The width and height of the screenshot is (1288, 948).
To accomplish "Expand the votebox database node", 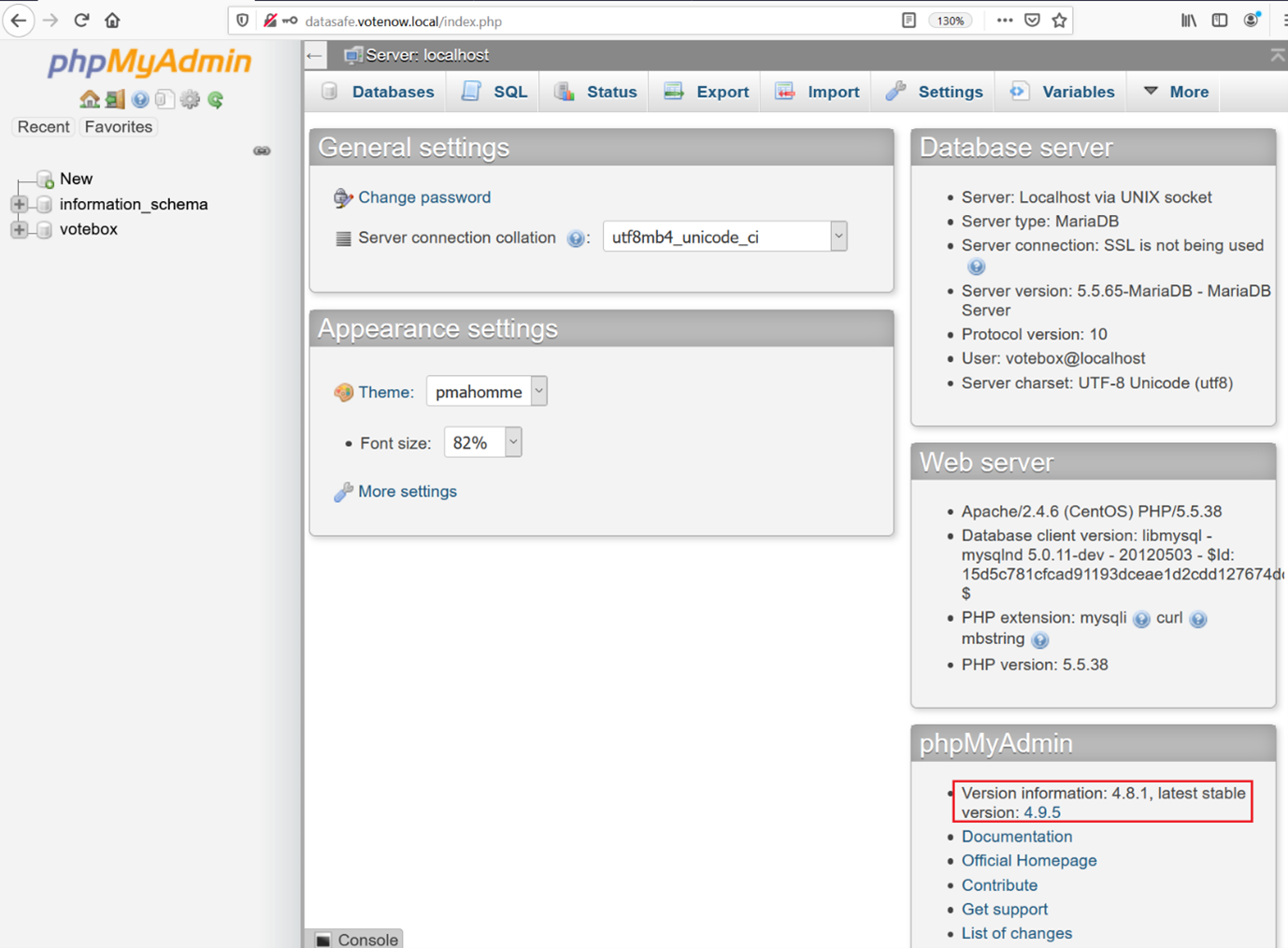I will tap(19, 229).
